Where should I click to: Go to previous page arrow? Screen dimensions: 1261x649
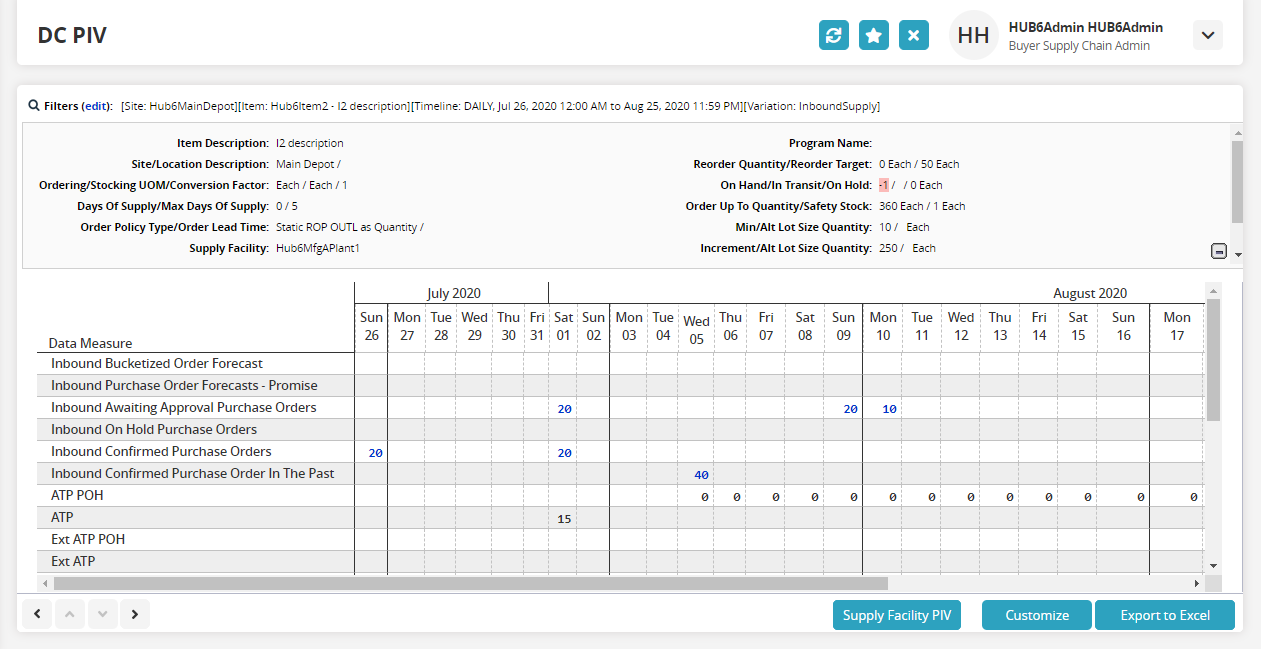36,614
